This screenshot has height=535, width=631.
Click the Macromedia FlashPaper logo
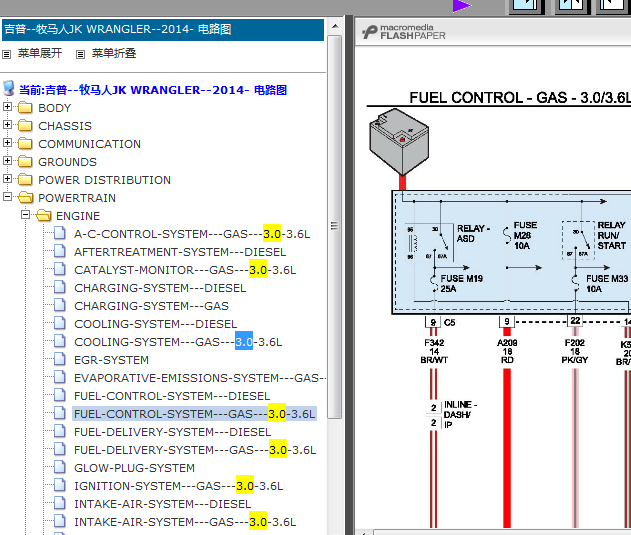[x=404, y=32]
